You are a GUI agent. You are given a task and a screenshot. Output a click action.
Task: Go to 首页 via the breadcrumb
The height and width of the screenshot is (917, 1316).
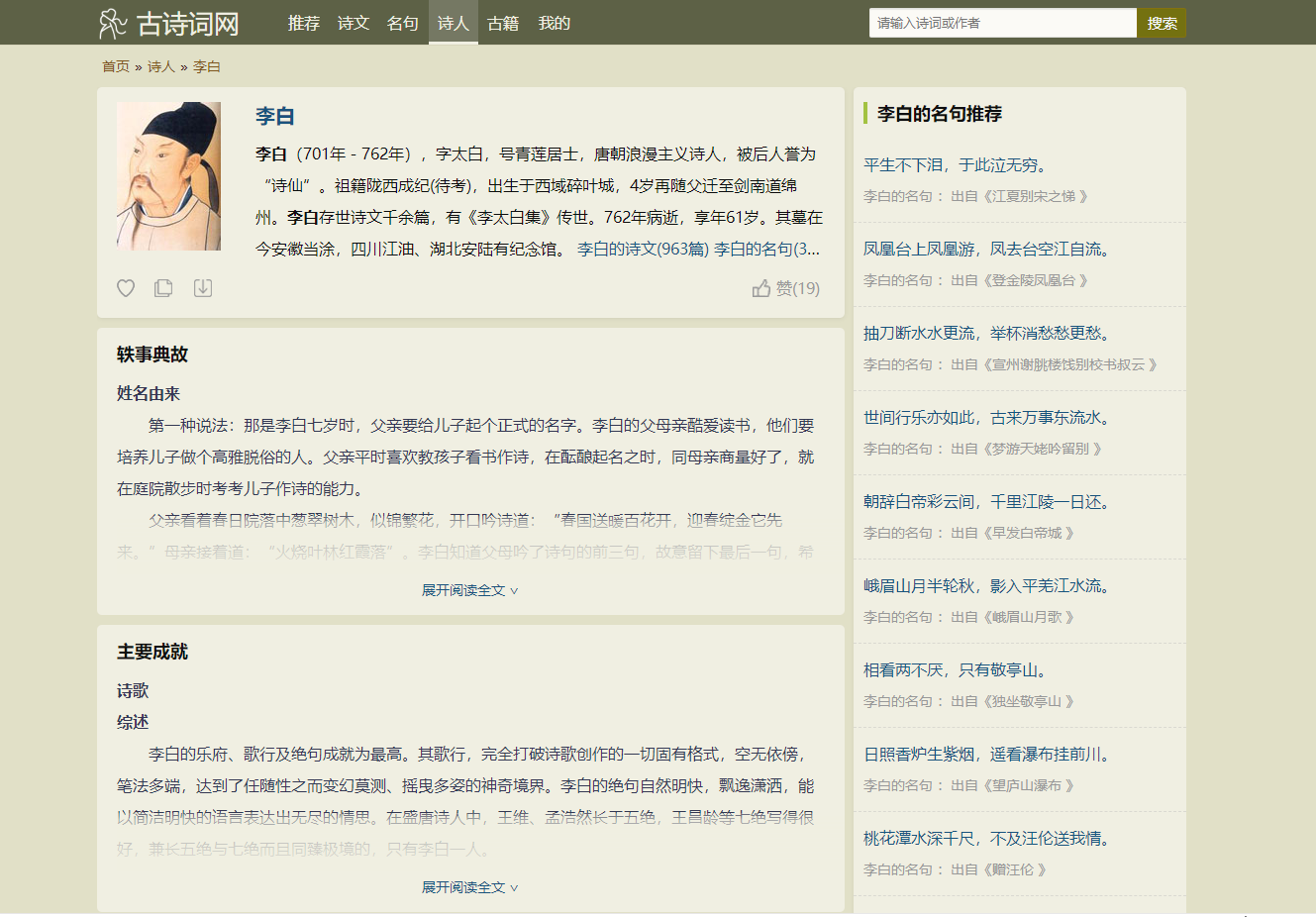tap(116, 66)
